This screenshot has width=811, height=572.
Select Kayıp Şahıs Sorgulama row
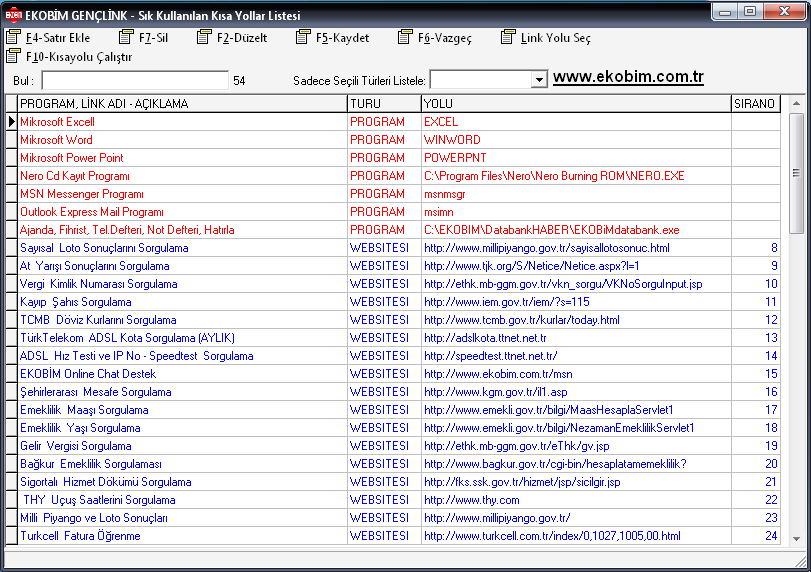point(393,302)
